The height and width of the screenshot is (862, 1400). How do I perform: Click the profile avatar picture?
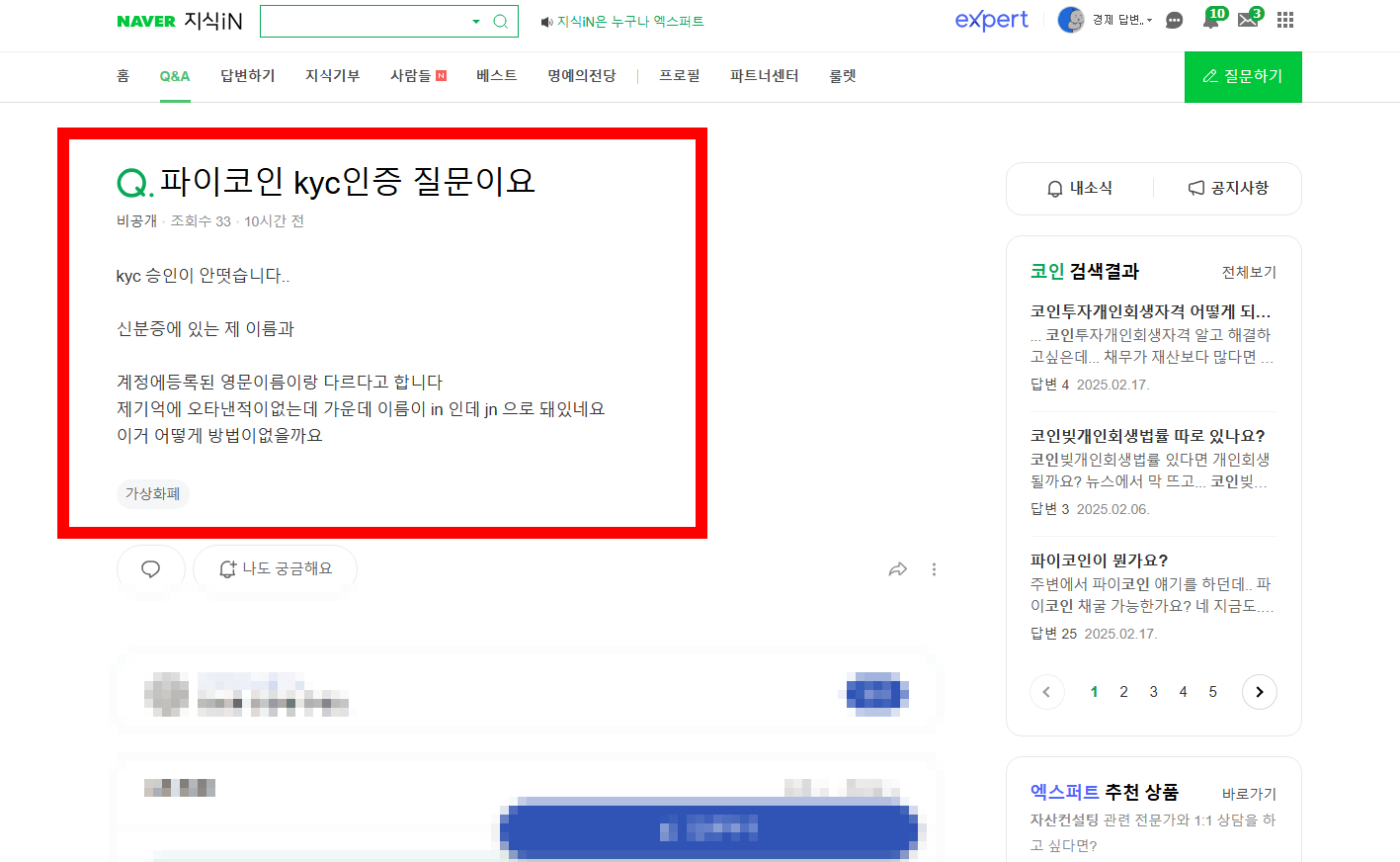pos(1071,20)
